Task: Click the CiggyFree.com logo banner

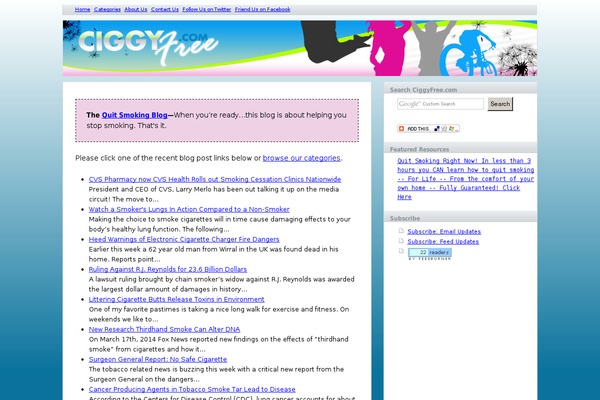Action: [x=300, y=48]
